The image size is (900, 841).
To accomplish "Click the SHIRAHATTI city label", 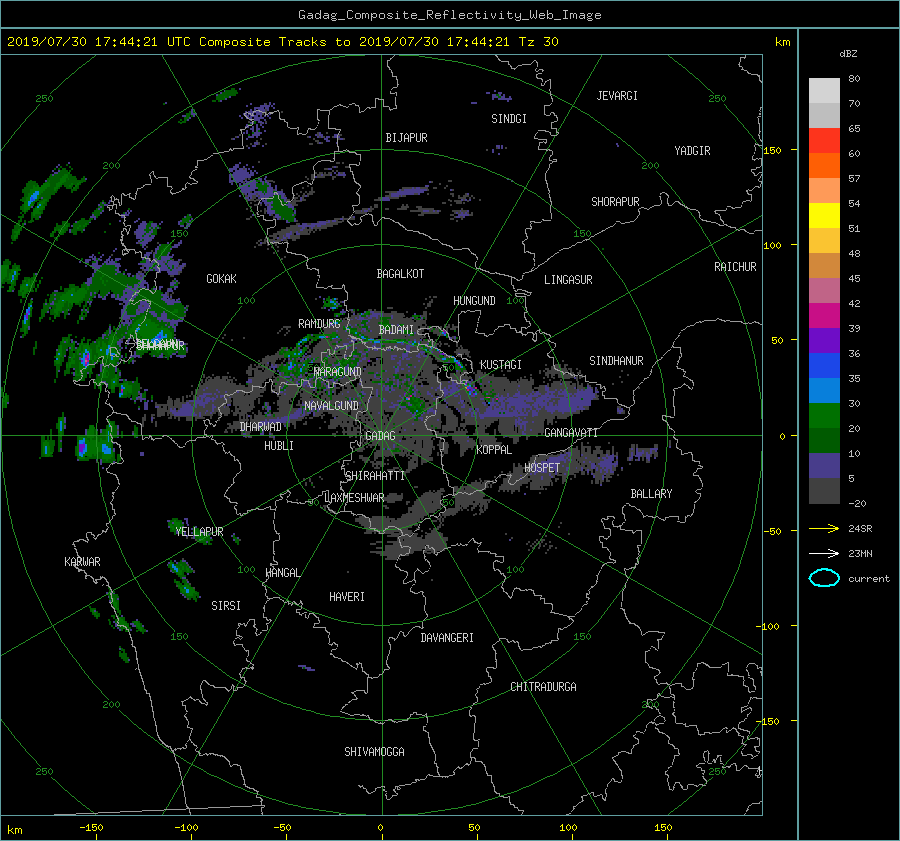I will pos(375,476).
